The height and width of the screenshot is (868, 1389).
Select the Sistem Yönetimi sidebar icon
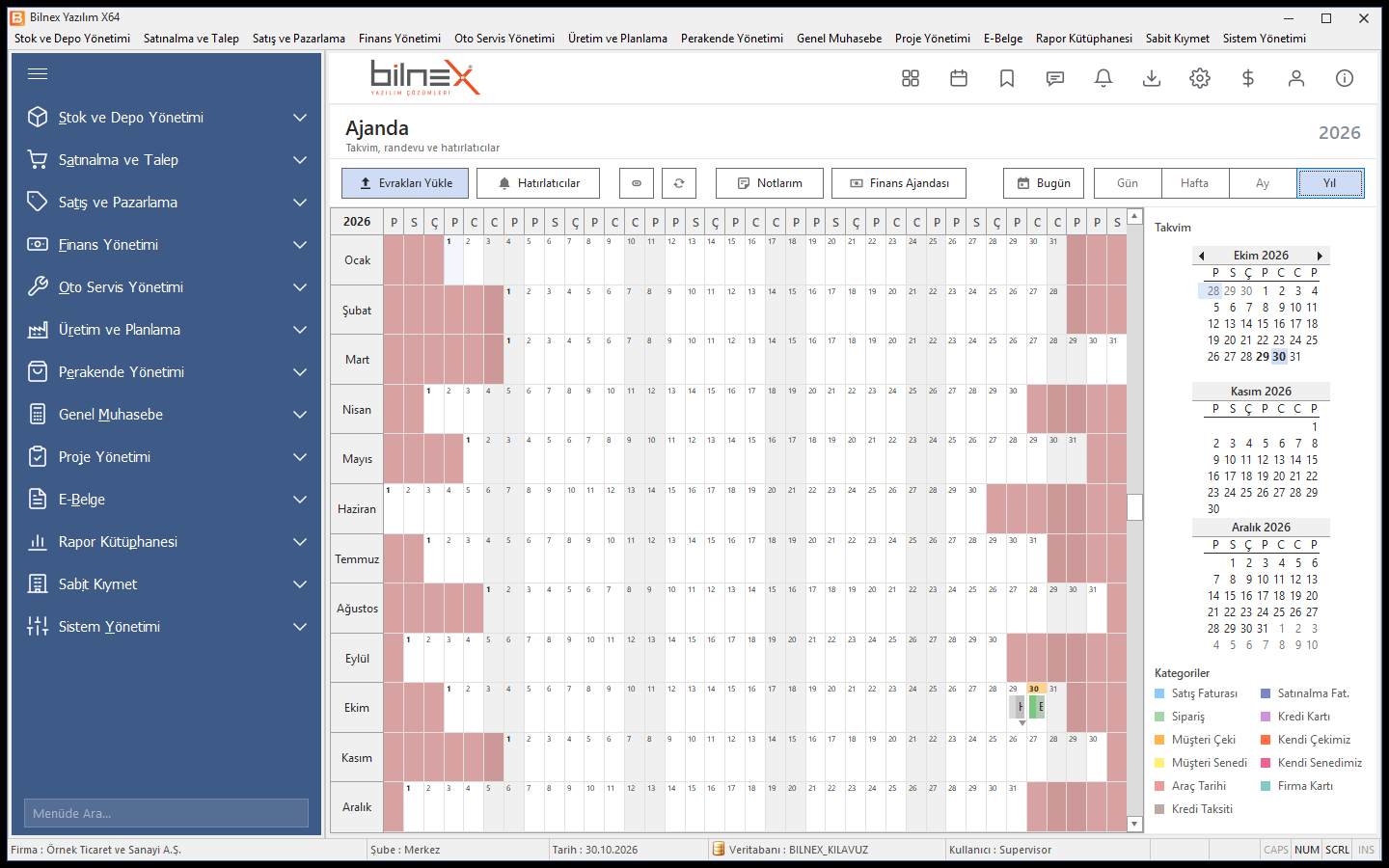38,627
